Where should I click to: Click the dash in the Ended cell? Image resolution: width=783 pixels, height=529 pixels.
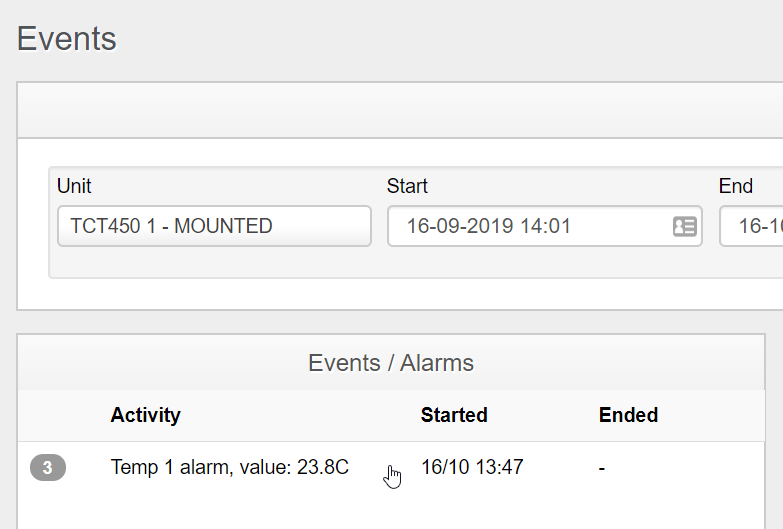tap(602, 467)
